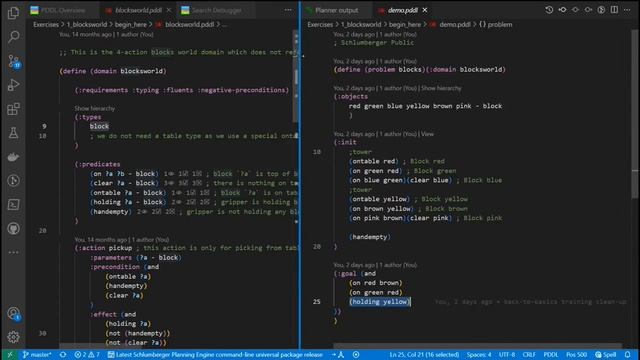Viewport: 640px width, 360px height.
Task: Open the Manage settings gear
Action: click(x=13, y=337)
